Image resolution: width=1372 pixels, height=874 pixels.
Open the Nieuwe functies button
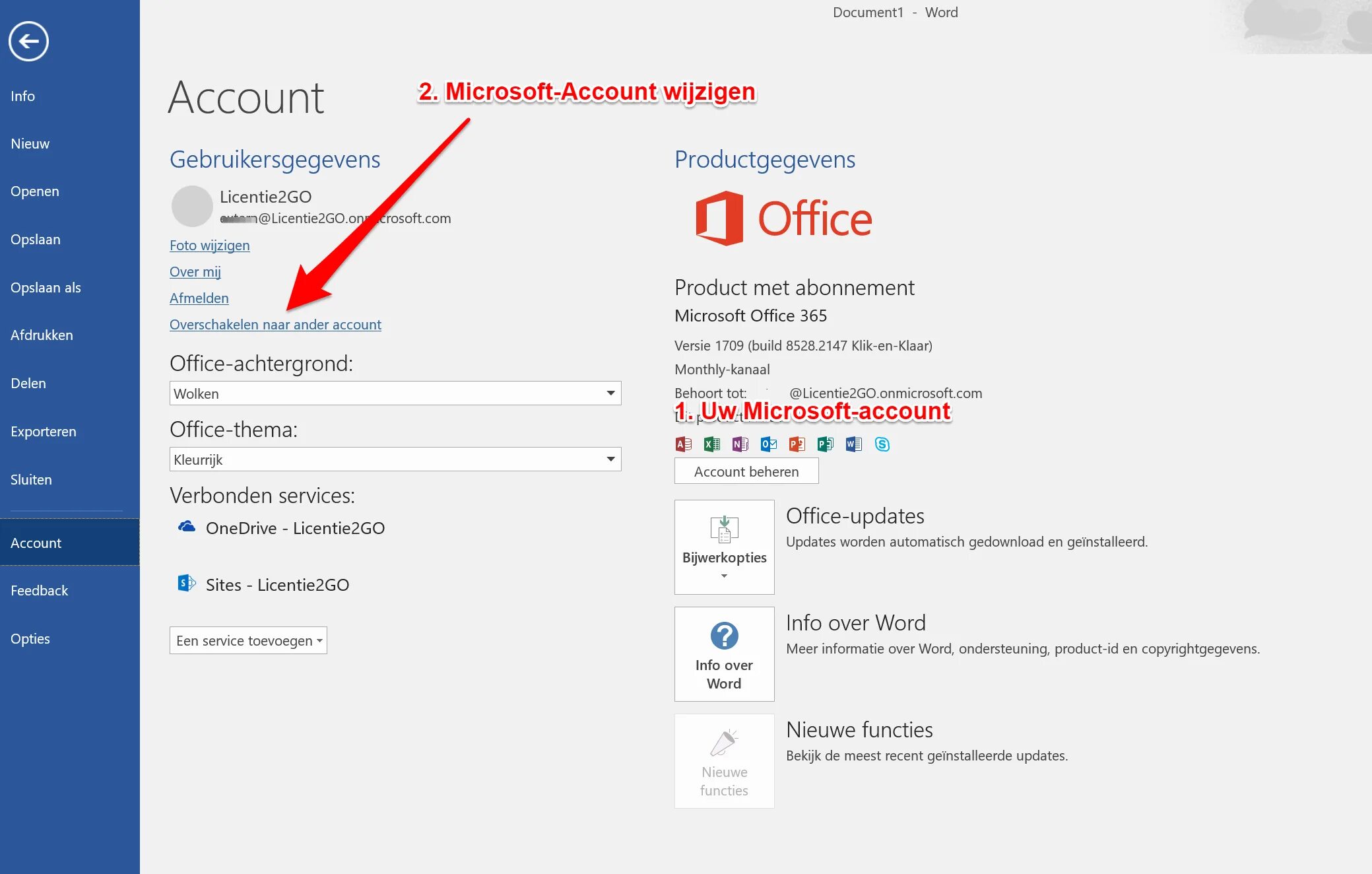724,761
